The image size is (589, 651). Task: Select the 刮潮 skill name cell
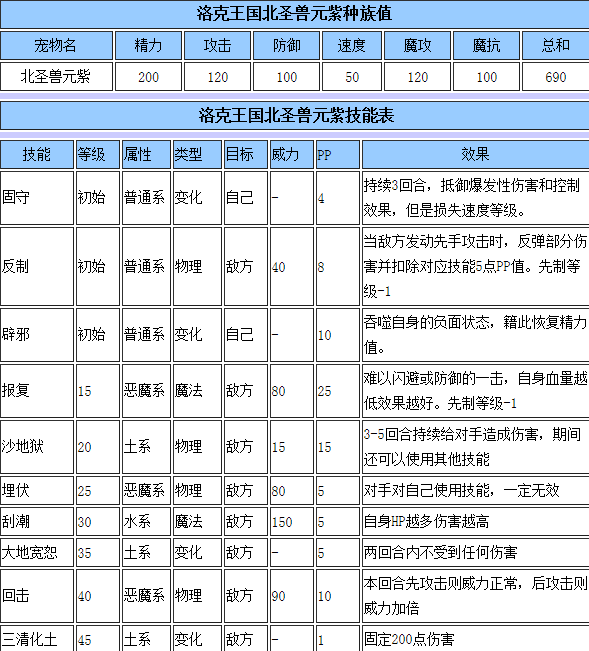[x=37, y=522]
